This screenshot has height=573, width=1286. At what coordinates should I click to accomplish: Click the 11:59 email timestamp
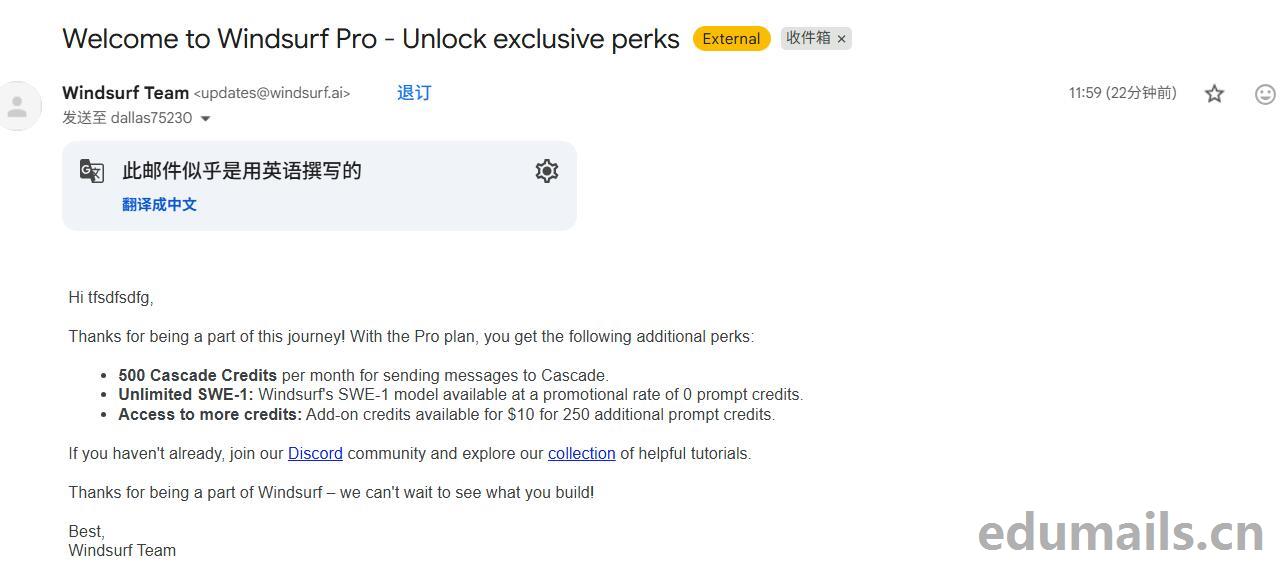[x=1122, y=93]
